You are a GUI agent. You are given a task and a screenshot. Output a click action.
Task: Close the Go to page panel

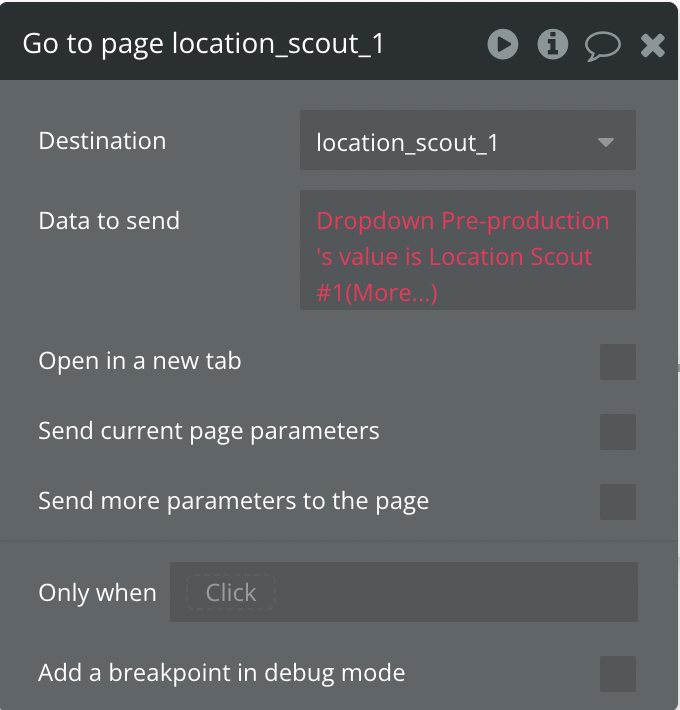pyautogui.click(x=653, y=45)
